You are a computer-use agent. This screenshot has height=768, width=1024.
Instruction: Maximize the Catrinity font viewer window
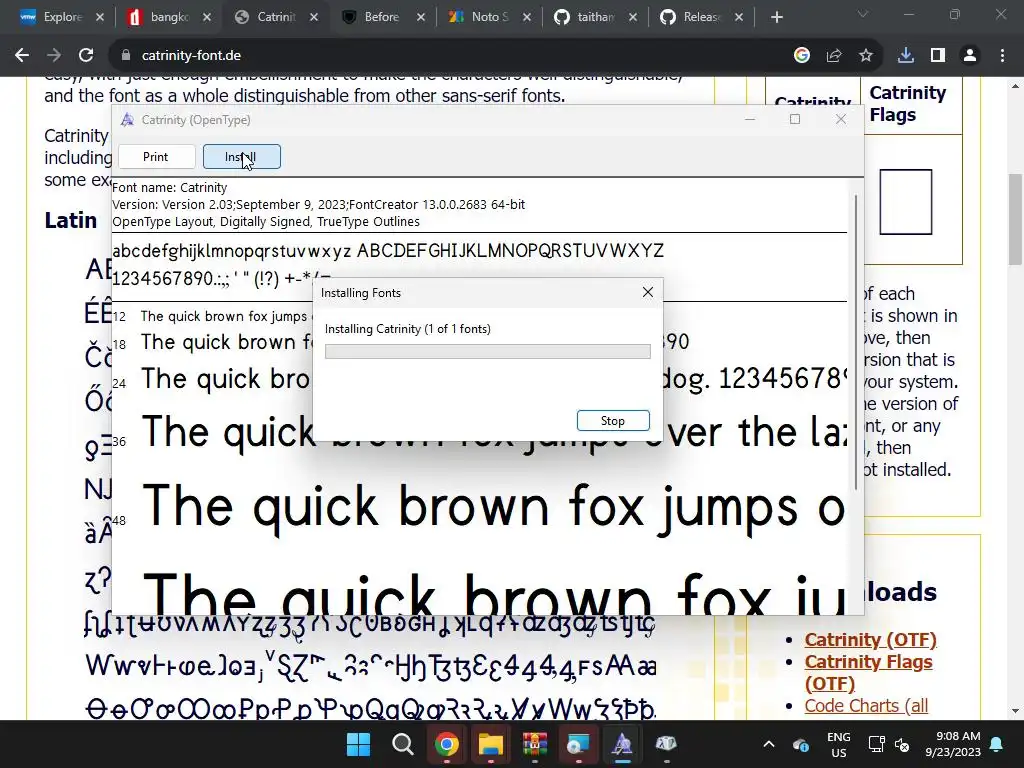(x=795, y=119)
